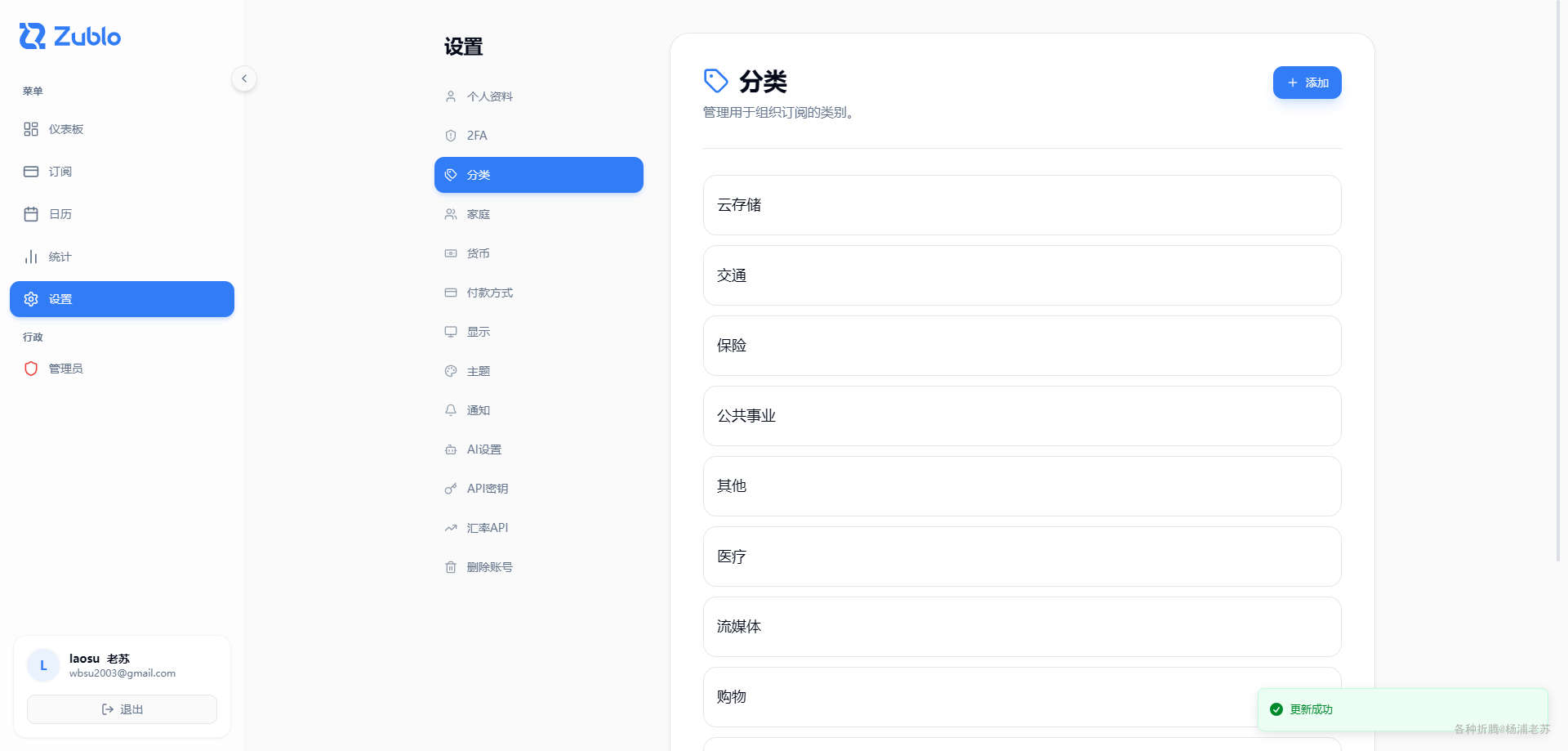Click the 退出 logout button
Screen dimensions: 1568x751
[122, 709]
